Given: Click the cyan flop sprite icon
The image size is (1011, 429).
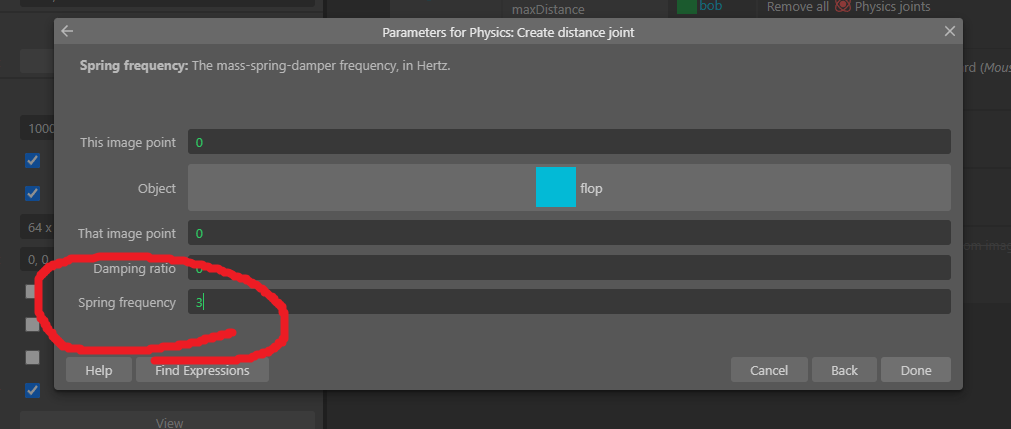Looking at the screenshot, I should (555, 188).
